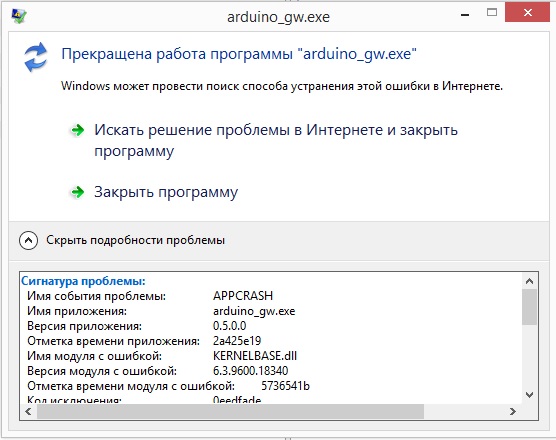The width and height of the screenshot is (556, 440).
Task: Close the arduino_gw.exe crash dialog
Action: [527, 13]
